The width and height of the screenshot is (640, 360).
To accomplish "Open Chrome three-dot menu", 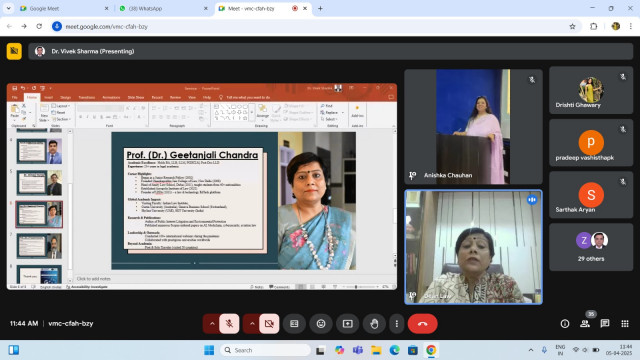I will 631,27.
